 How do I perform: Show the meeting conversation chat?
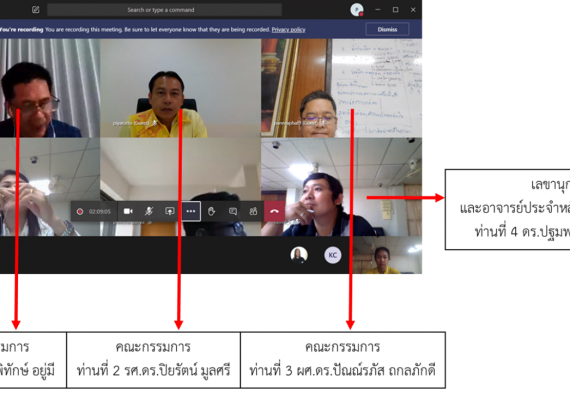coord(233,211)
